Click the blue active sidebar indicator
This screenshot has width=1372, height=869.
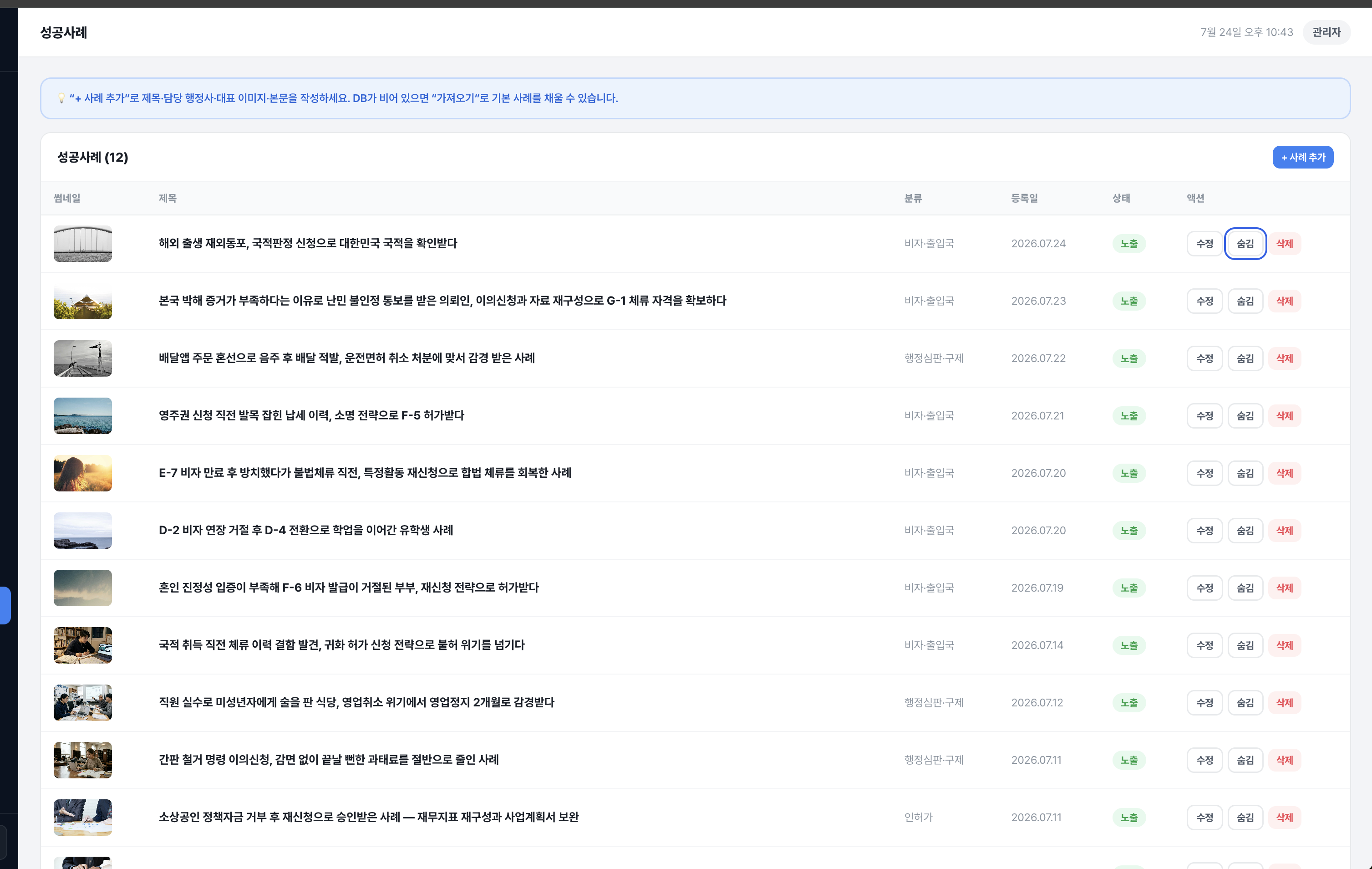[x=5, y=606]
